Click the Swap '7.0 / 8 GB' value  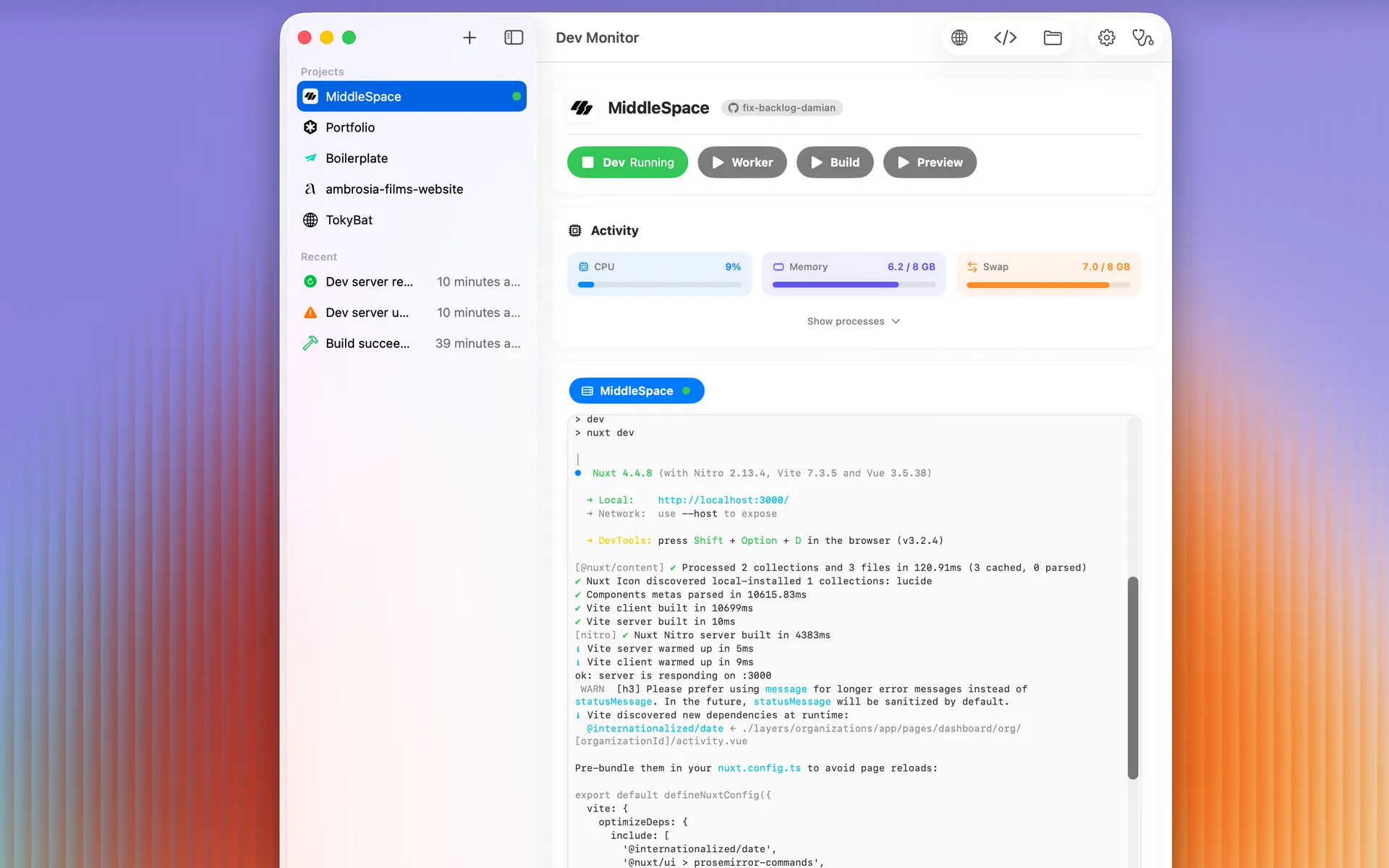pos(1106,267)
